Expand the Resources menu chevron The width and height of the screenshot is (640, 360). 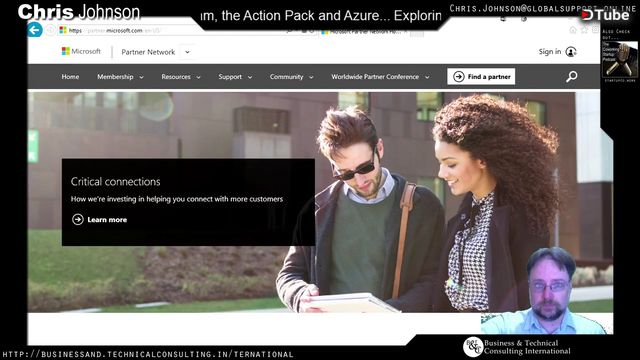click(198, 77)
